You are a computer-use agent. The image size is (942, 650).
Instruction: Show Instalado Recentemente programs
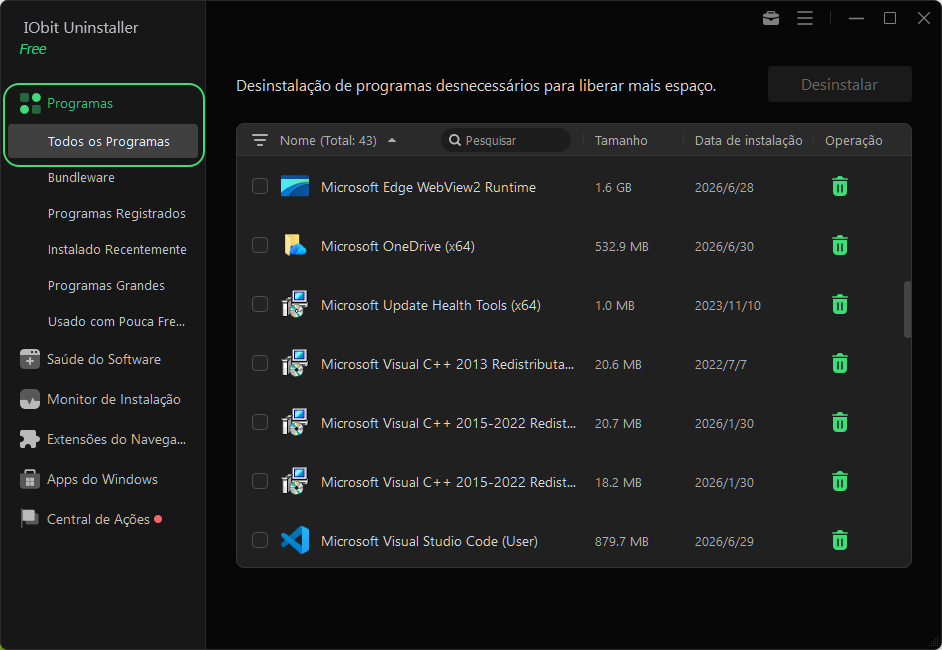[x=117, y=249]
